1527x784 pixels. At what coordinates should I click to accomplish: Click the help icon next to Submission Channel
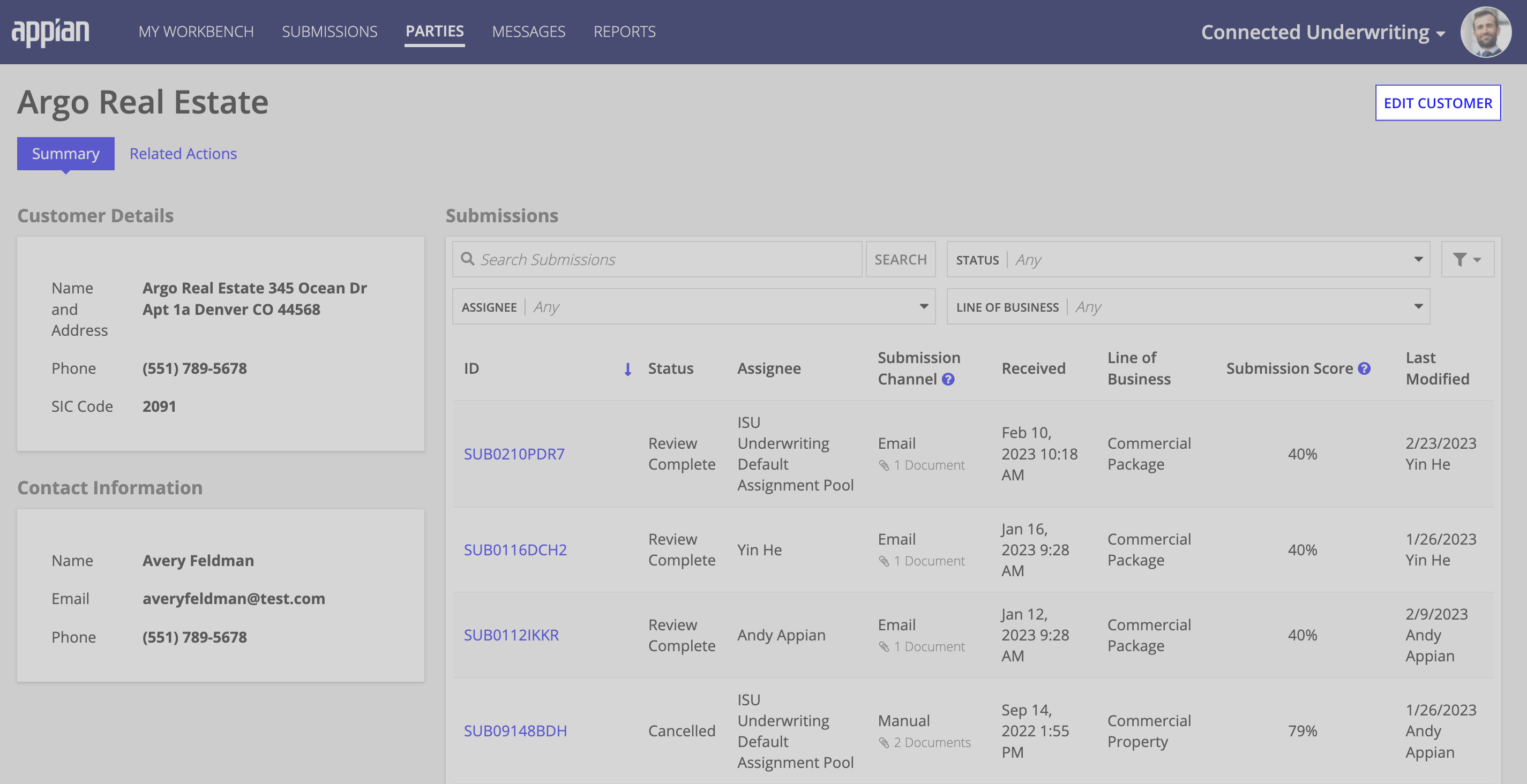coord(946,379)
